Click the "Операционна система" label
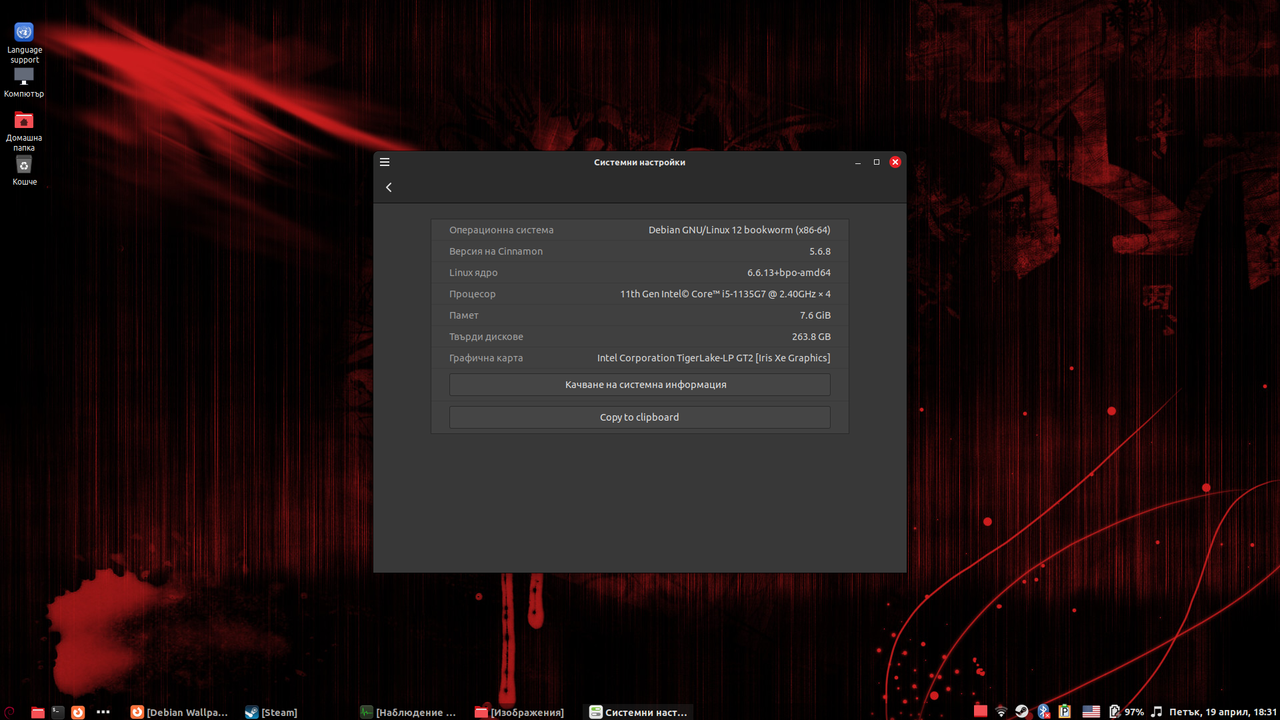Image resolution: width=1280 pixels, height=720 pixels. 501,230
